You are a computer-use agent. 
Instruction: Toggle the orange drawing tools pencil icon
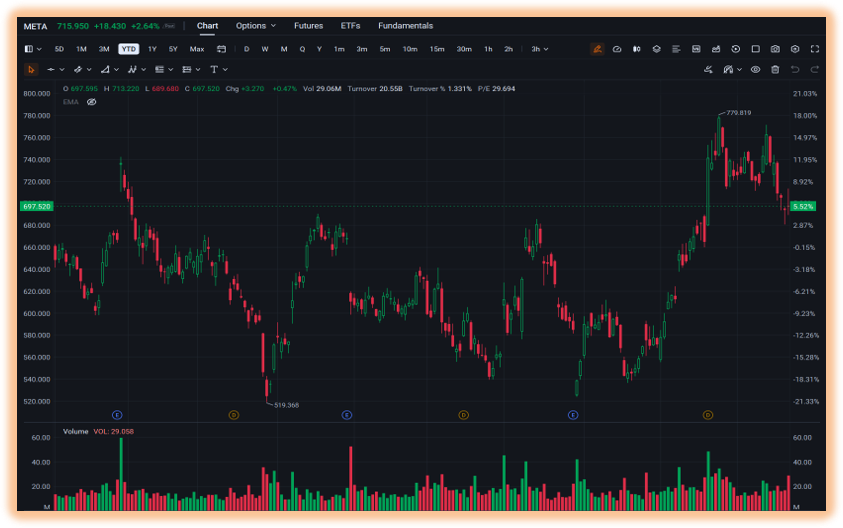pyautogui.click(x=597, y=49)
